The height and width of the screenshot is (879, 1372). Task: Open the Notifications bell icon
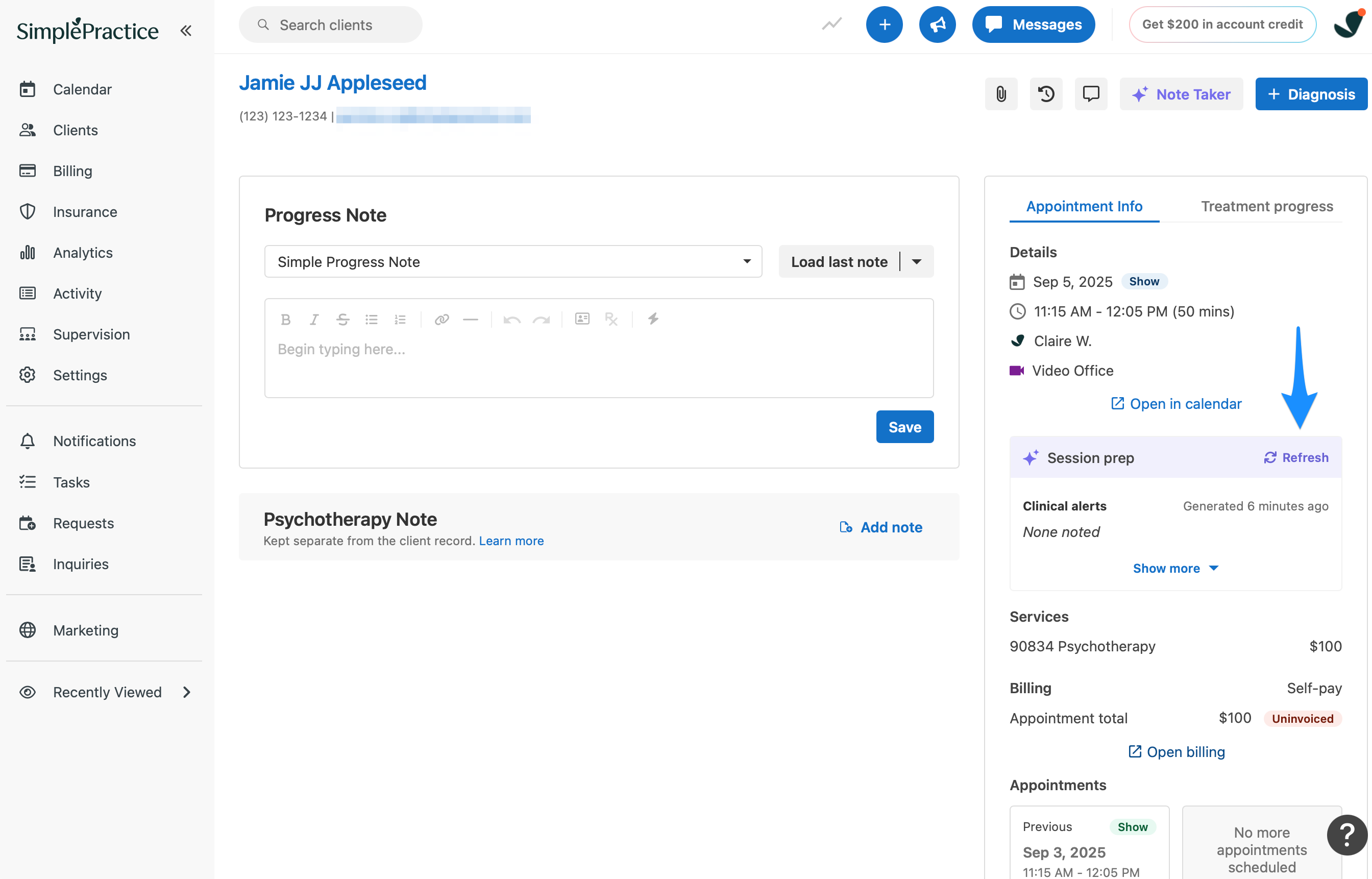click(x=27, y=441)
